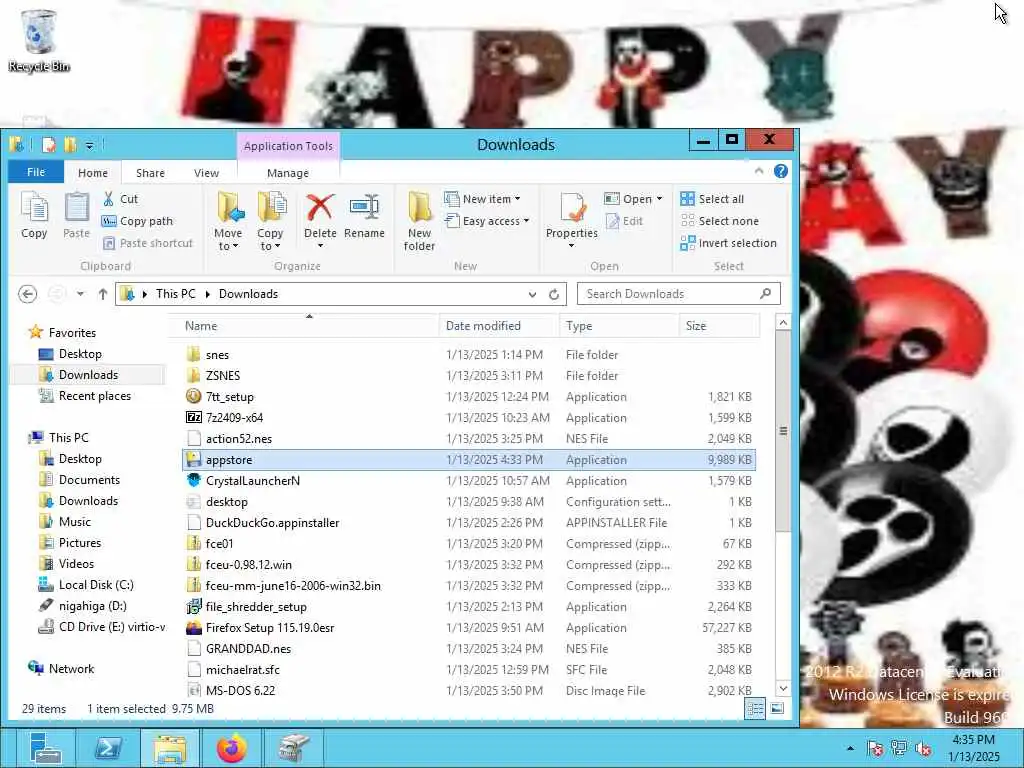Screen dimensions: 1024x768
Task: Click This PC in address breadcrumb
Action: coord(176,294)
